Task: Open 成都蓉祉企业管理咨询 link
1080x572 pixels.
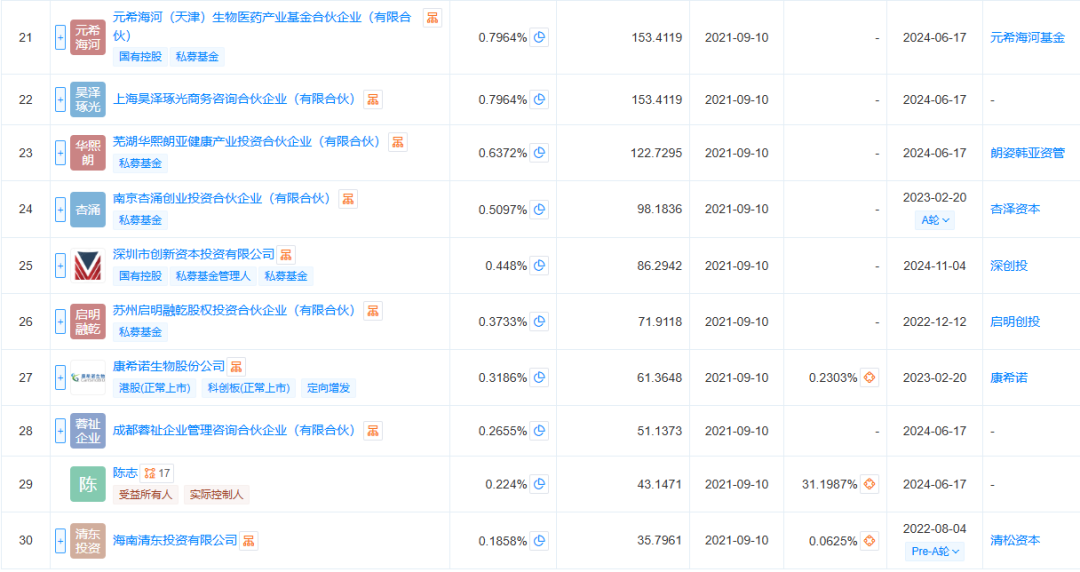Action: pos(234,430)
